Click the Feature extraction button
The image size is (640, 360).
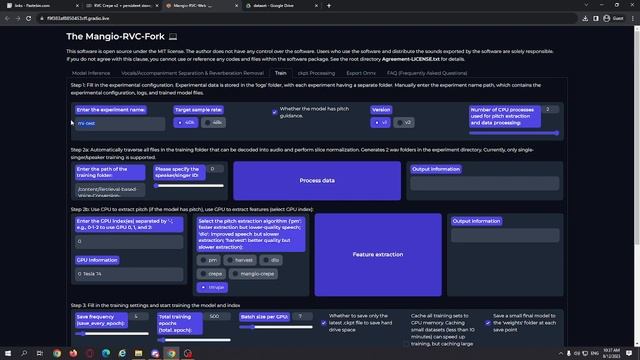pos(378,254)
